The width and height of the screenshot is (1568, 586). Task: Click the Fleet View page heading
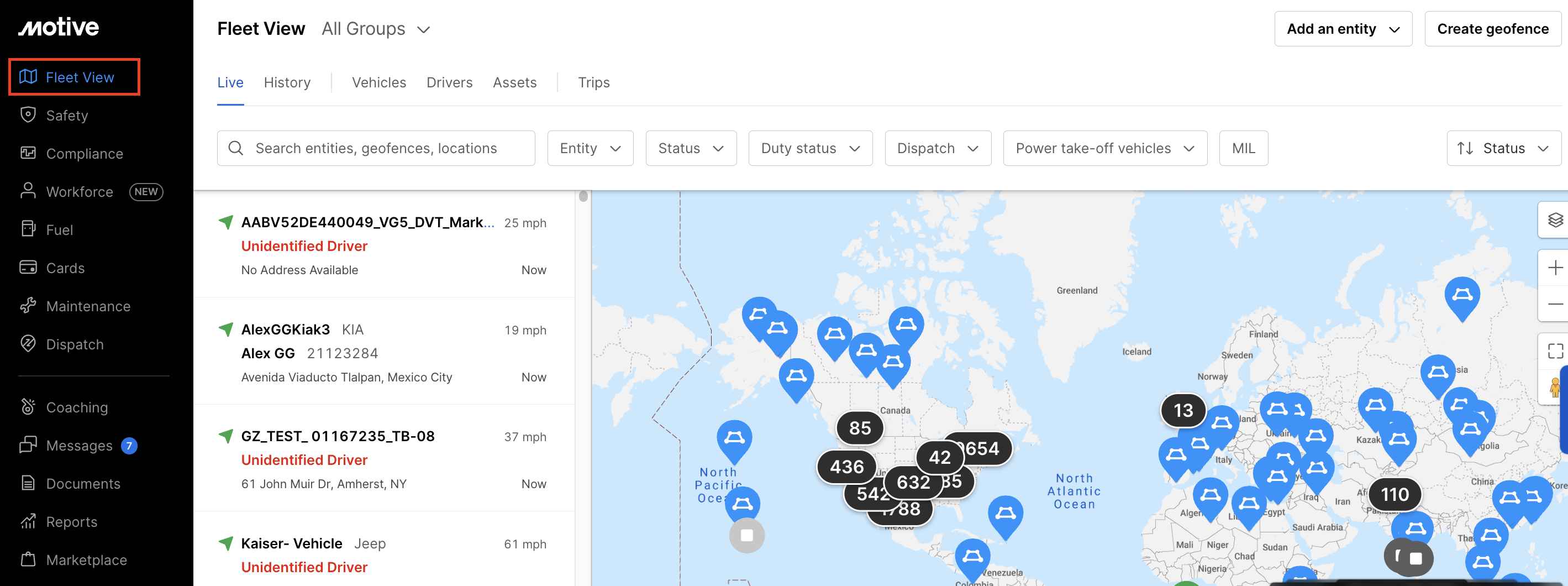click(261, 29)
